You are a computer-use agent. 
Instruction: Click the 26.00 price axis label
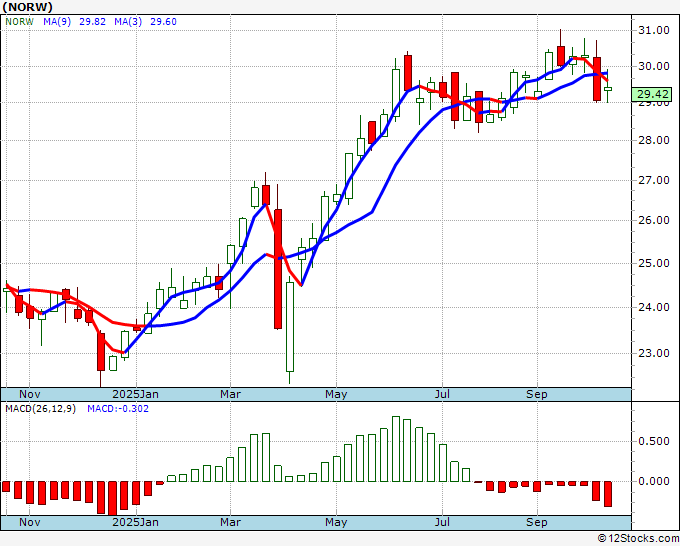pyautogui.click(x=654, y=220)
